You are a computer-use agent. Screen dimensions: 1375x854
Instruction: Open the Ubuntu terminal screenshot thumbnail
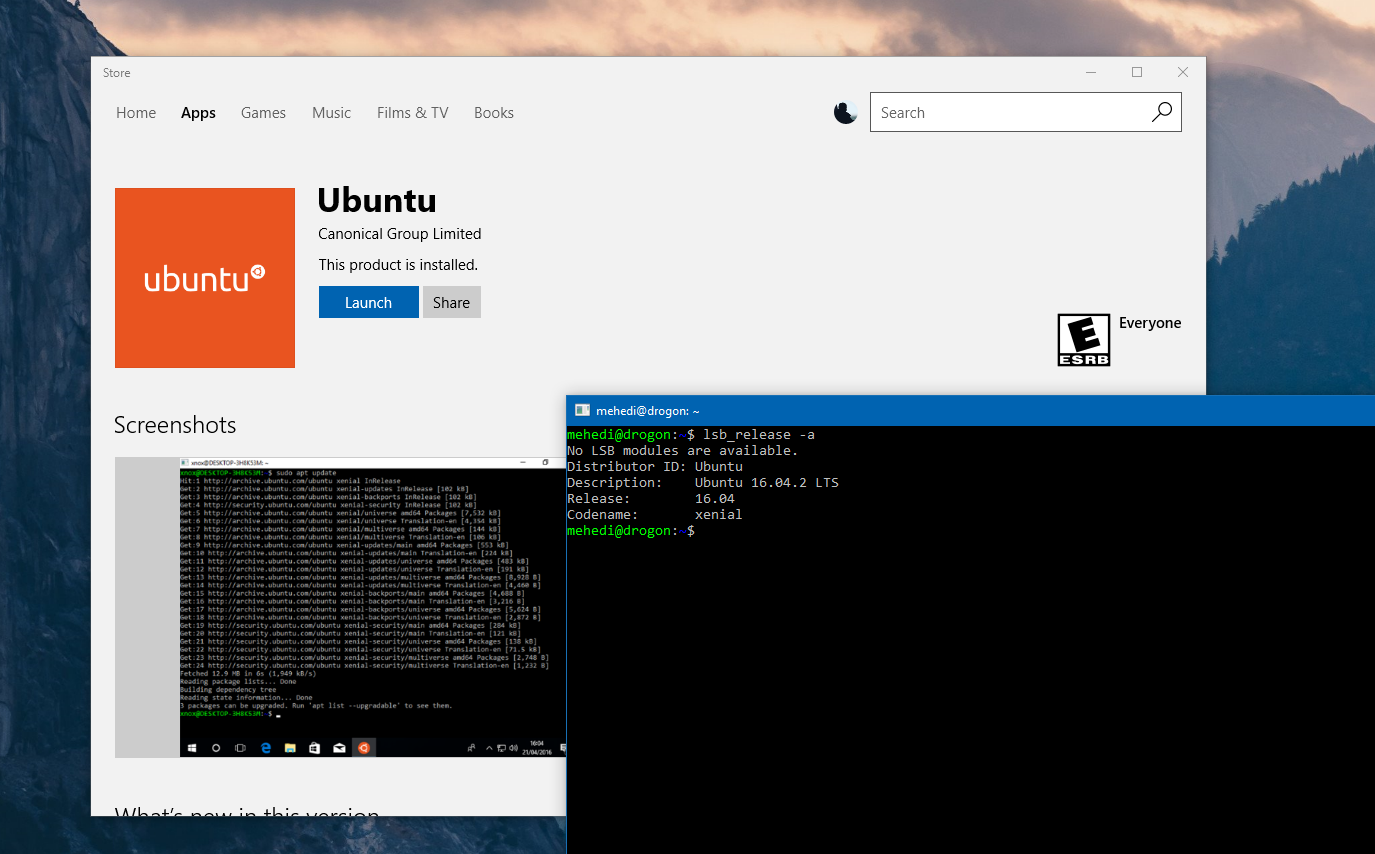340,607
